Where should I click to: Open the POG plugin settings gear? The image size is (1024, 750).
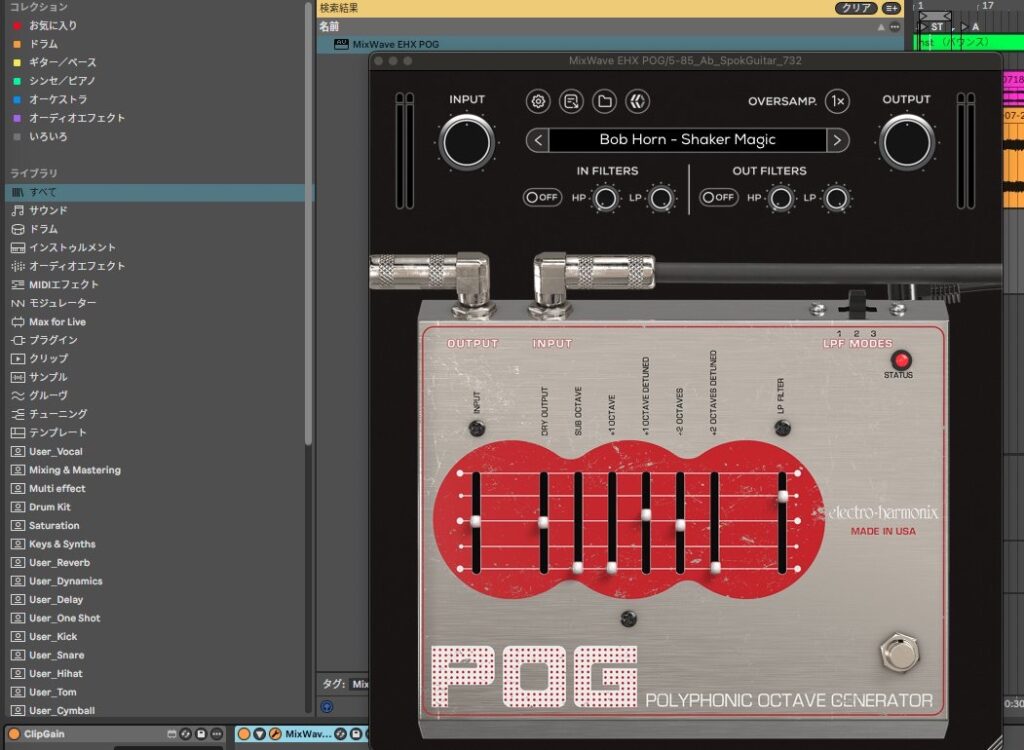(538, 101)
